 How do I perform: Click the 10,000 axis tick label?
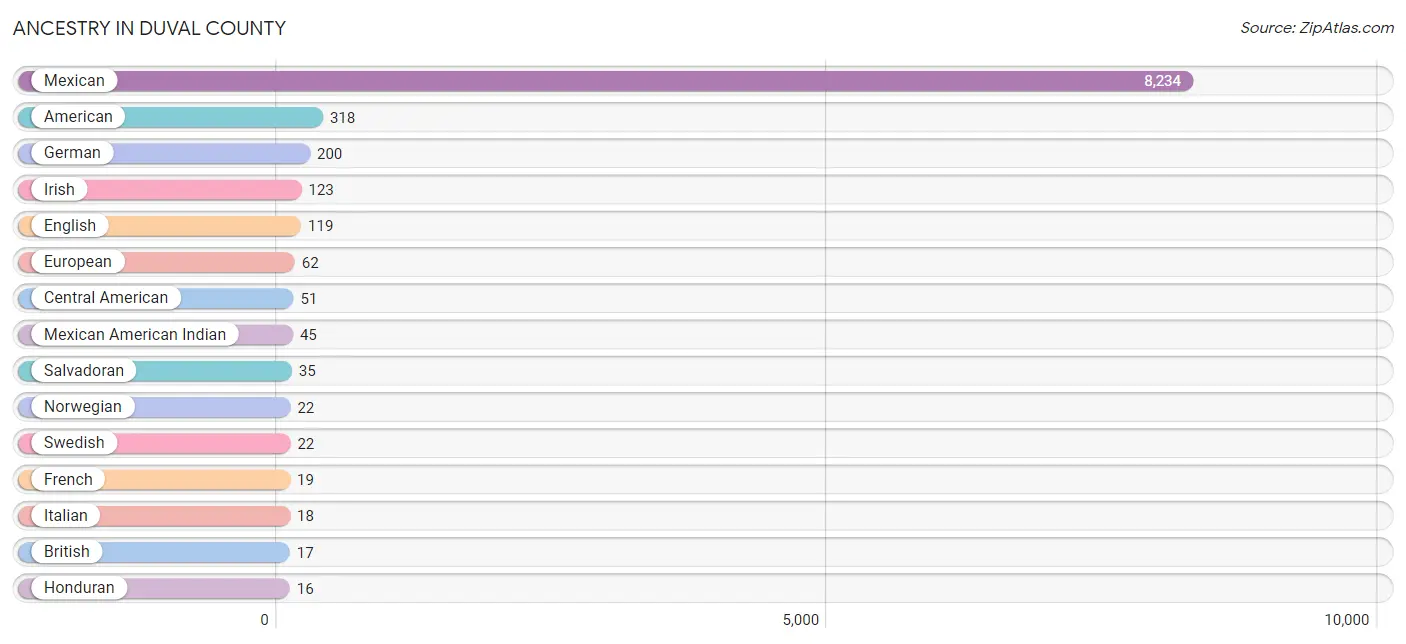pyautogui.click(x=1347, y=620)
